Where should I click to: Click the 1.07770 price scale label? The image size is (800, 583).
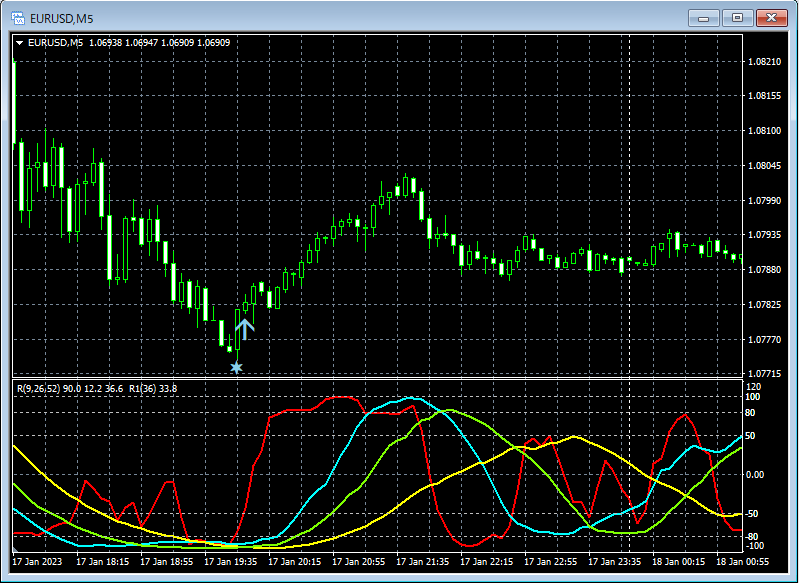pos(764,339)
